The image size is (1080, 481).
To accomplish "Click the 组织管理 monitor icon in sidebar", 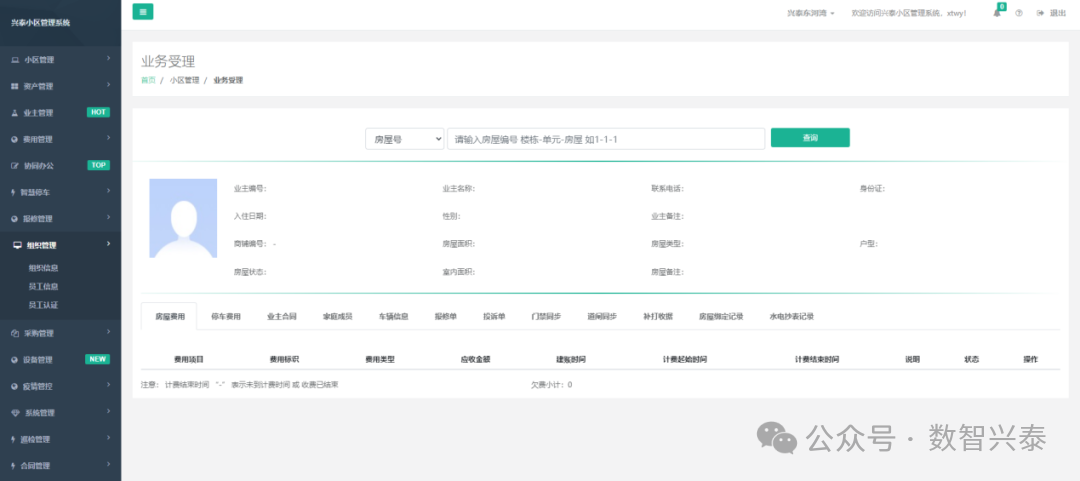I will (x=16, y=245).
